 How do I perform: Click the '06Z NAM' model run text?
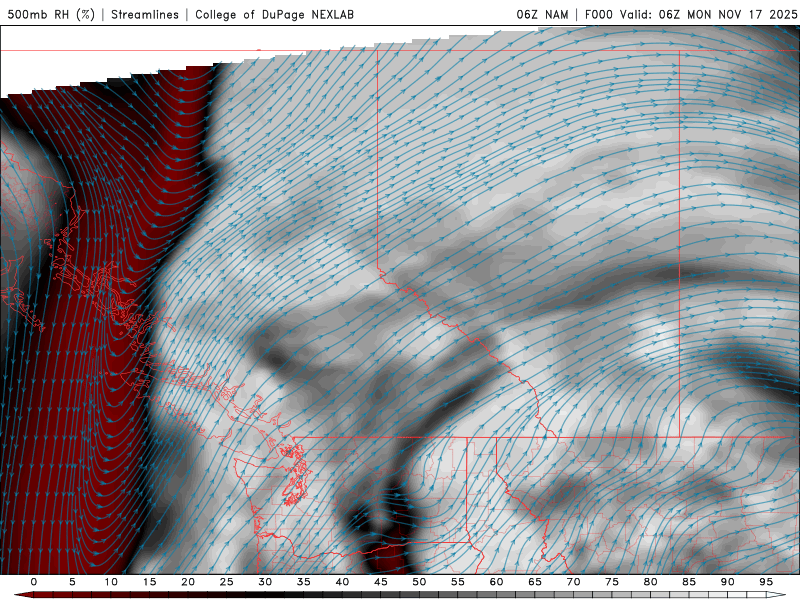(x=542, y=14)
